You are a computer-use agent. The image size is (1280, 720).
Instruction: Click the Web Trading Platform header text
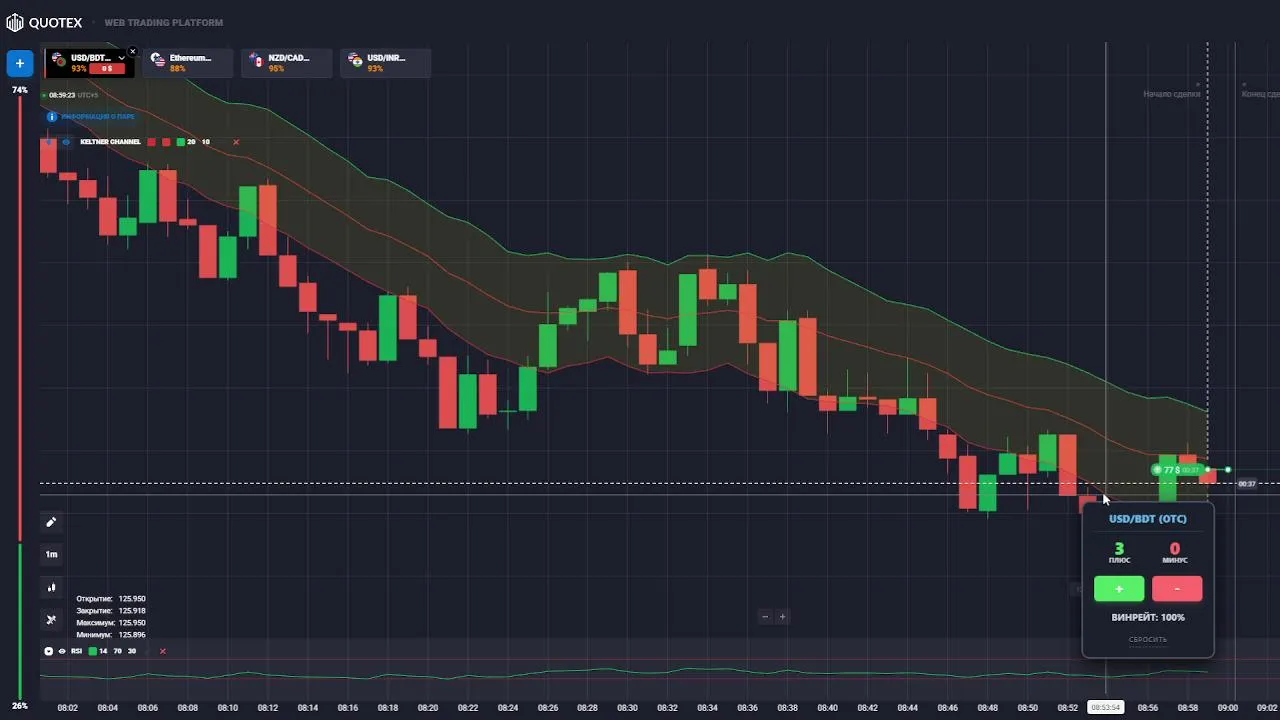pos(164,22)
